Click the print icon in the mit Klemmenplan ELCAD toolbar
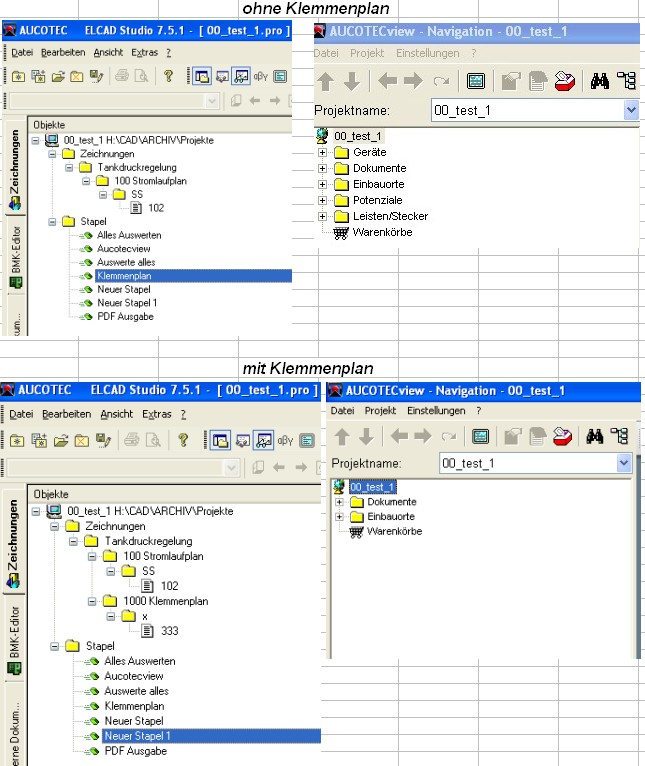The image size is (645, 766). (131, 440)
